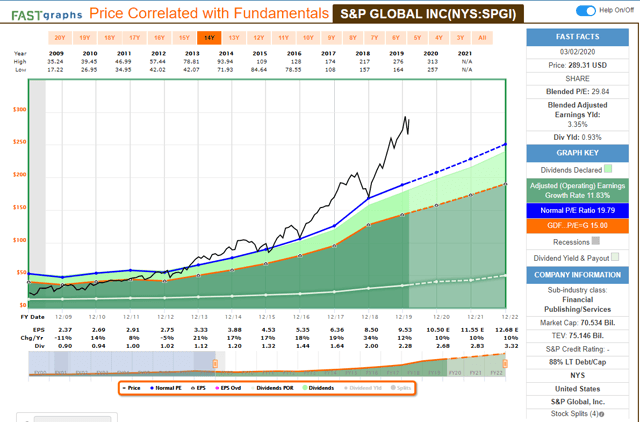Click the Div Yld 0.93% row

click(x=577, y=138)
